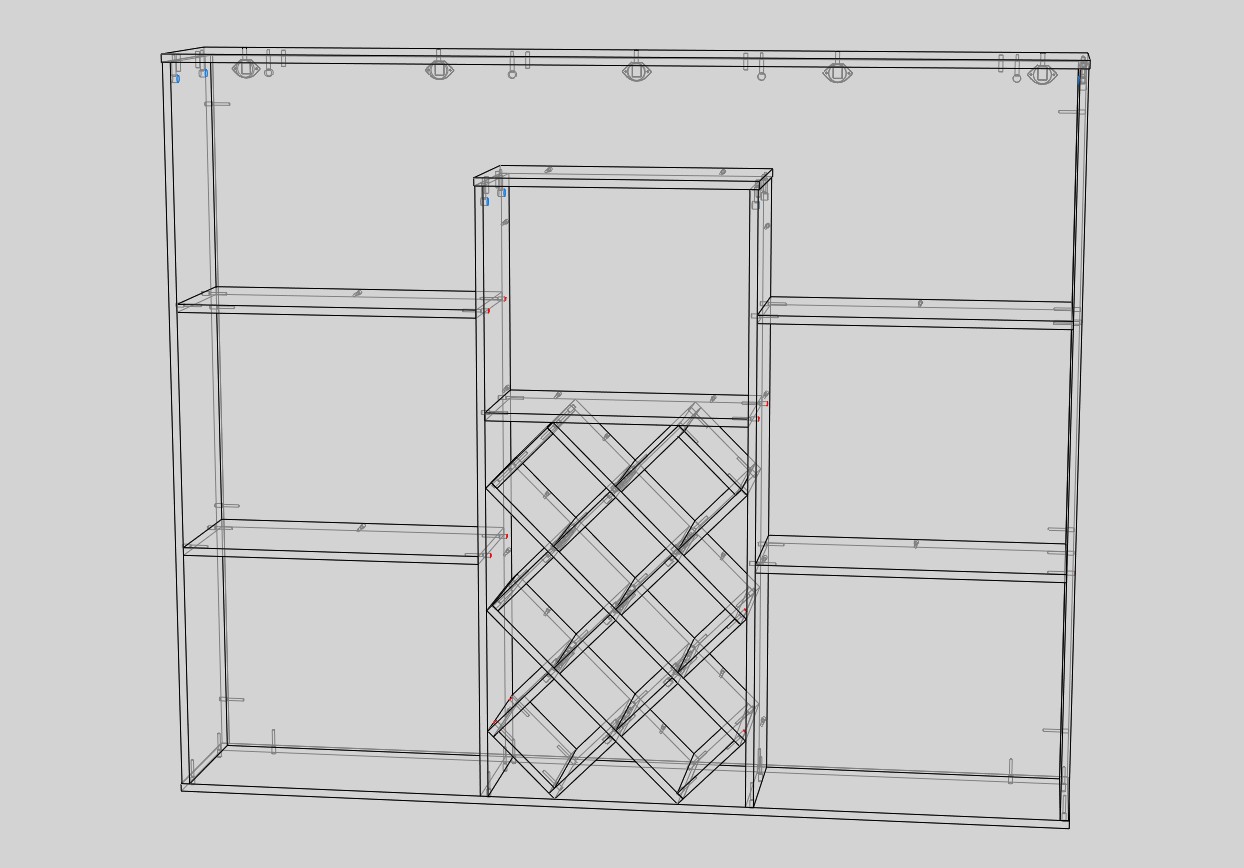Pick the middle hanger bracket on the top panel
Image resolution: width=1244 pixels, height=868 pixels.
[x=637, y=71]
